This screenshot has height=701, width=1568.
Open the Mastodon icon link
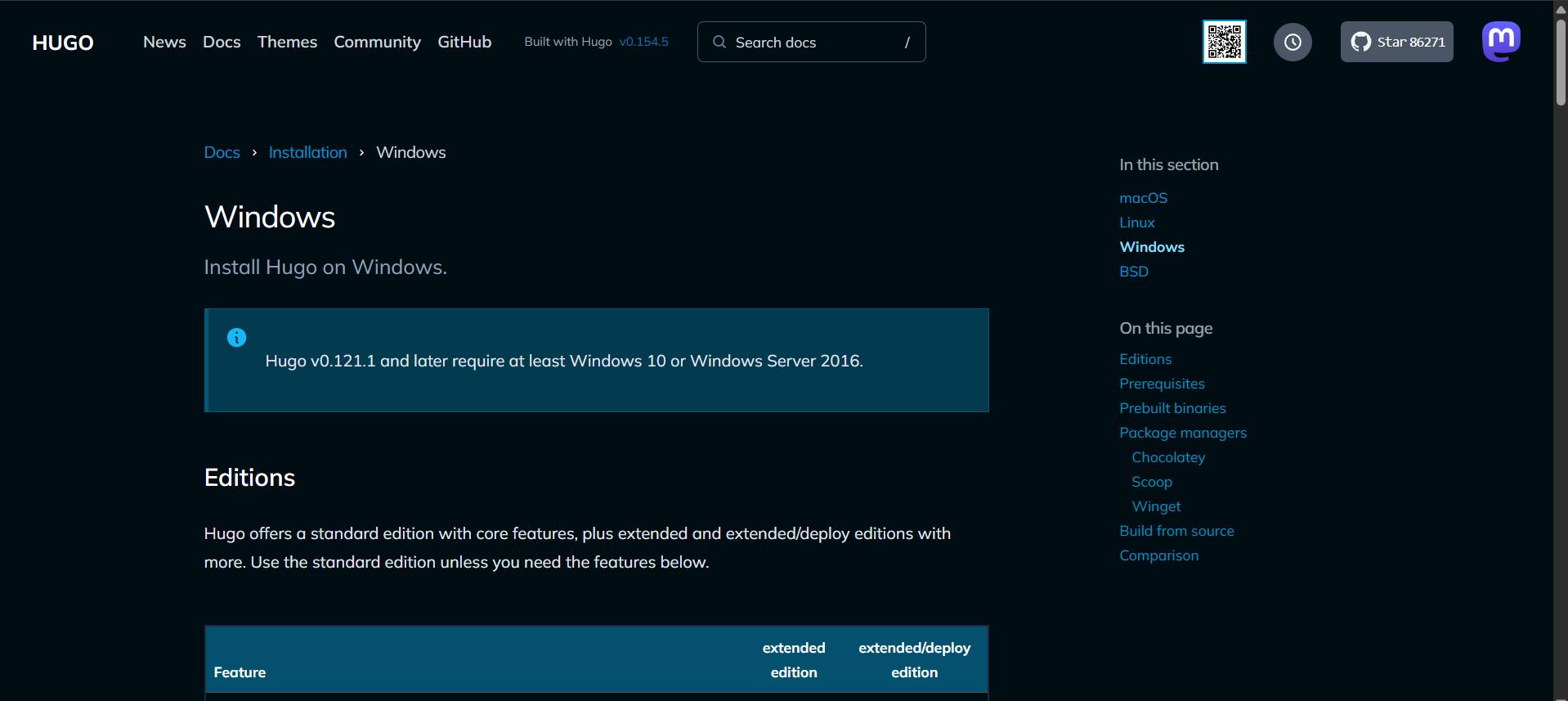(1501, 42)
